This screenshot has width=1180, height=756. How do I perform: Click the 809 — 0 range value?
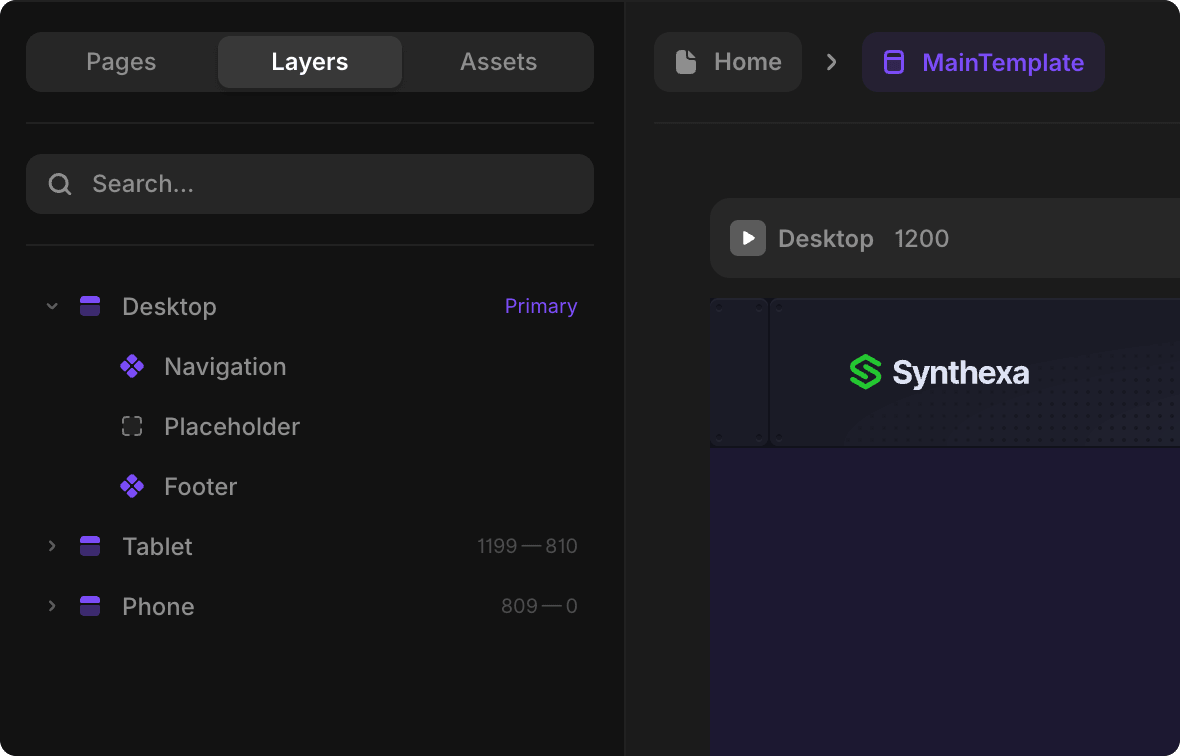540,606
